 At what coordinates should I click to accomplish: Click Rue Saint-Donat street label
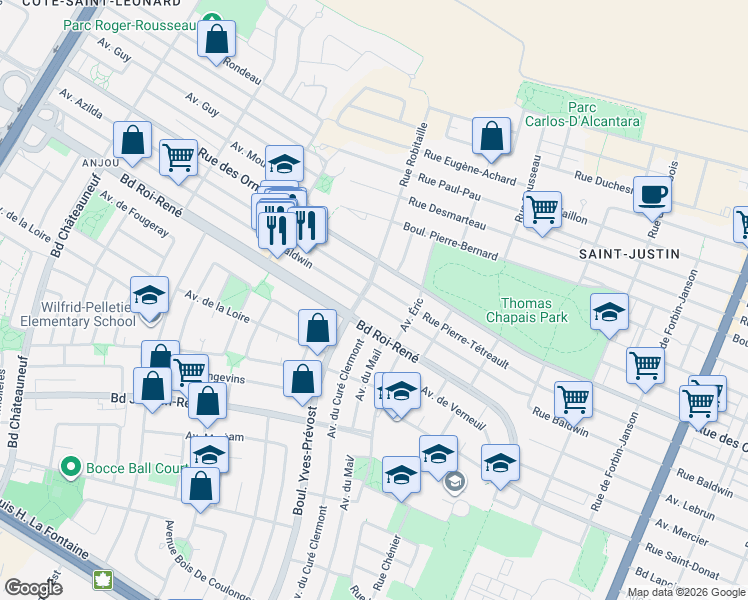coord(682,561)
